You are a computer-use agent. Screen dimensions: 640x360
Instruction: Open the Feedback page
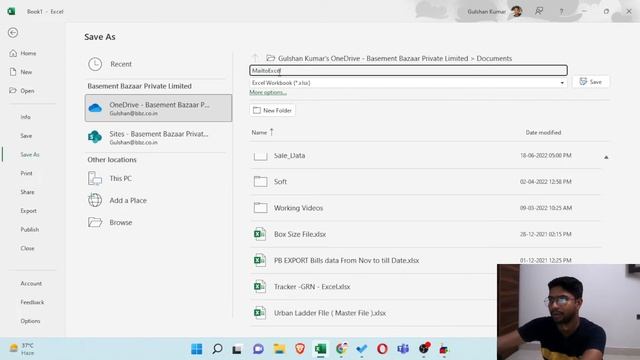(x=32, y=302)
